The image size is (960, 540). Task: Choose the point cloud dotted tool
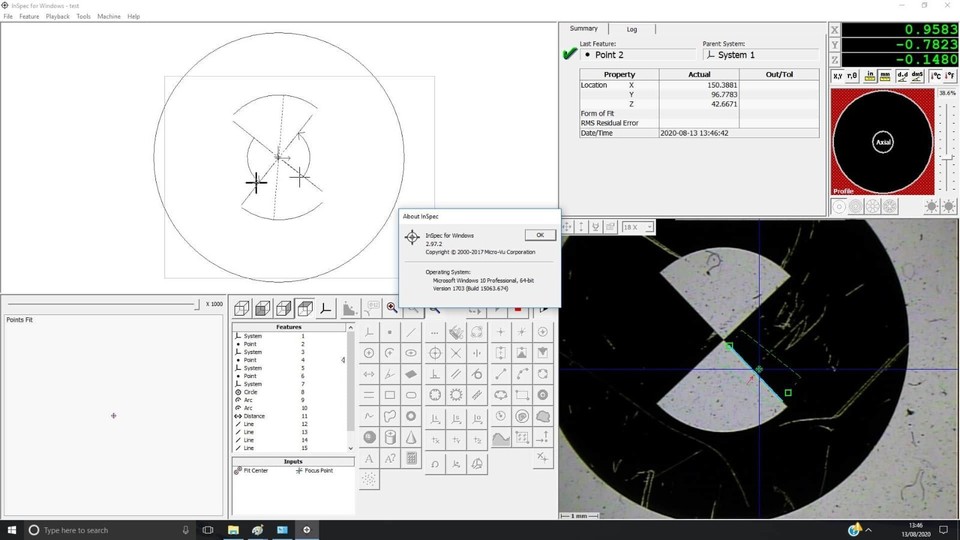(369, 479)
